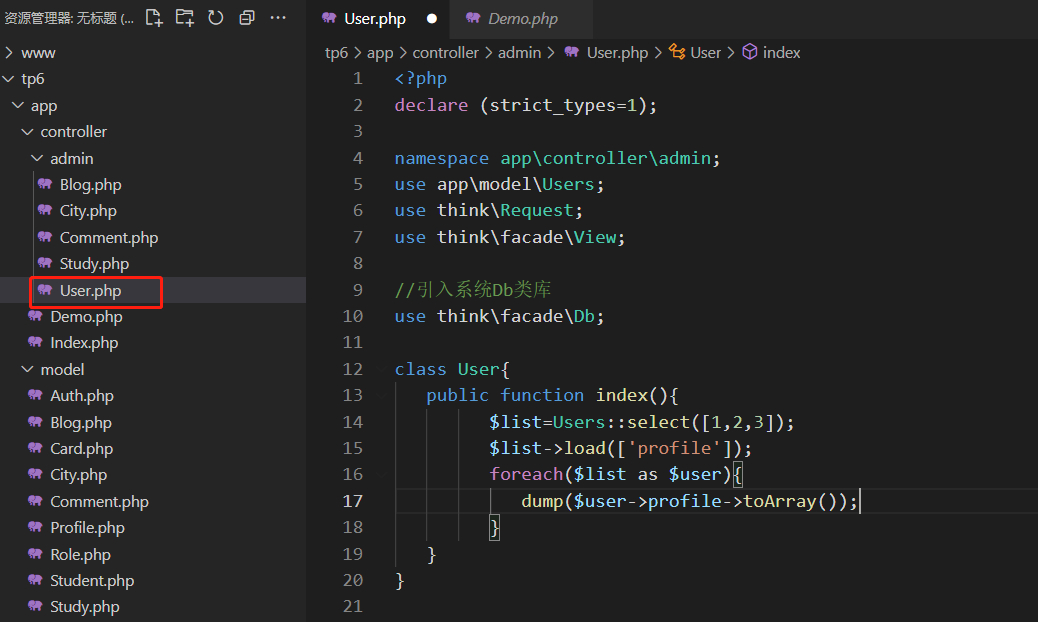
Task: Select User.php in the file tree
Action: [x=90, y=290]
